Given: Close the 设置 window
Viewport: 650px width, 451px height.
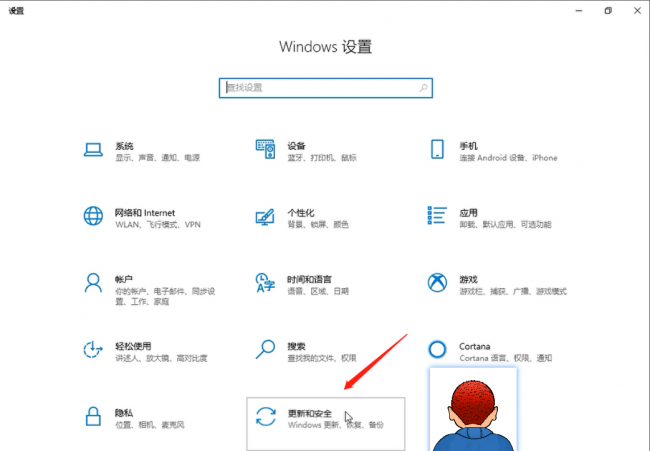Looking at the screenshot, I should 638,11.
